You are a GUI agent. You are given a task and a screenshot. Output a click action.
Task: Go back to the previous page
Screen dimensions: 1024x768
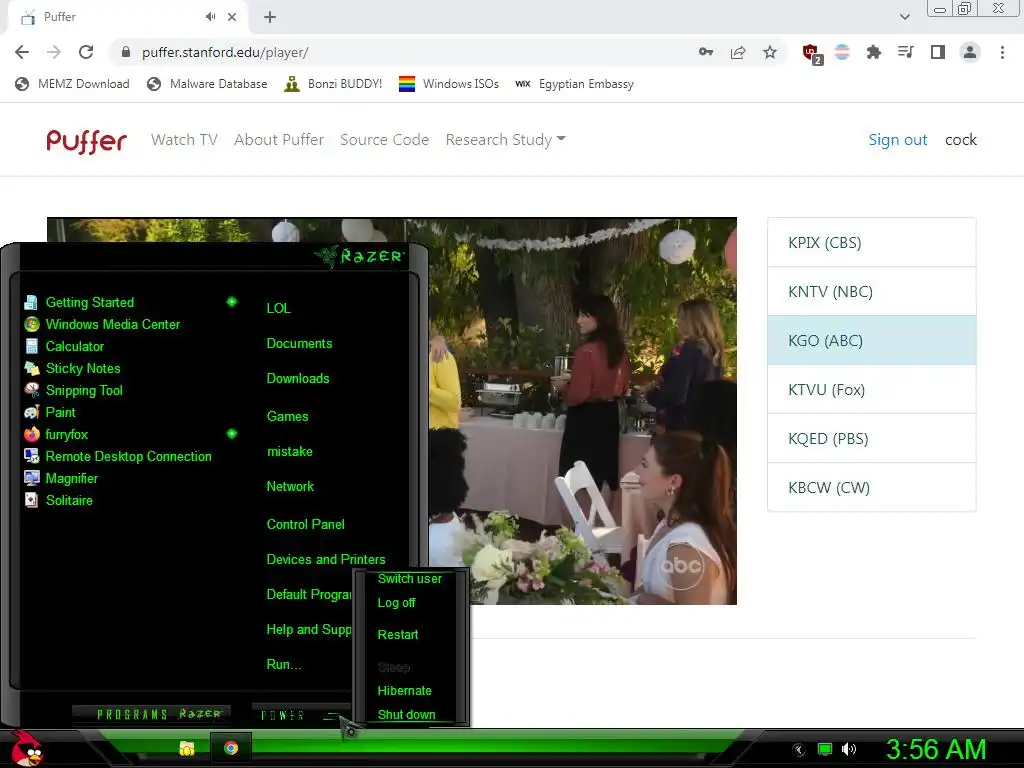(x=22, y=52)
